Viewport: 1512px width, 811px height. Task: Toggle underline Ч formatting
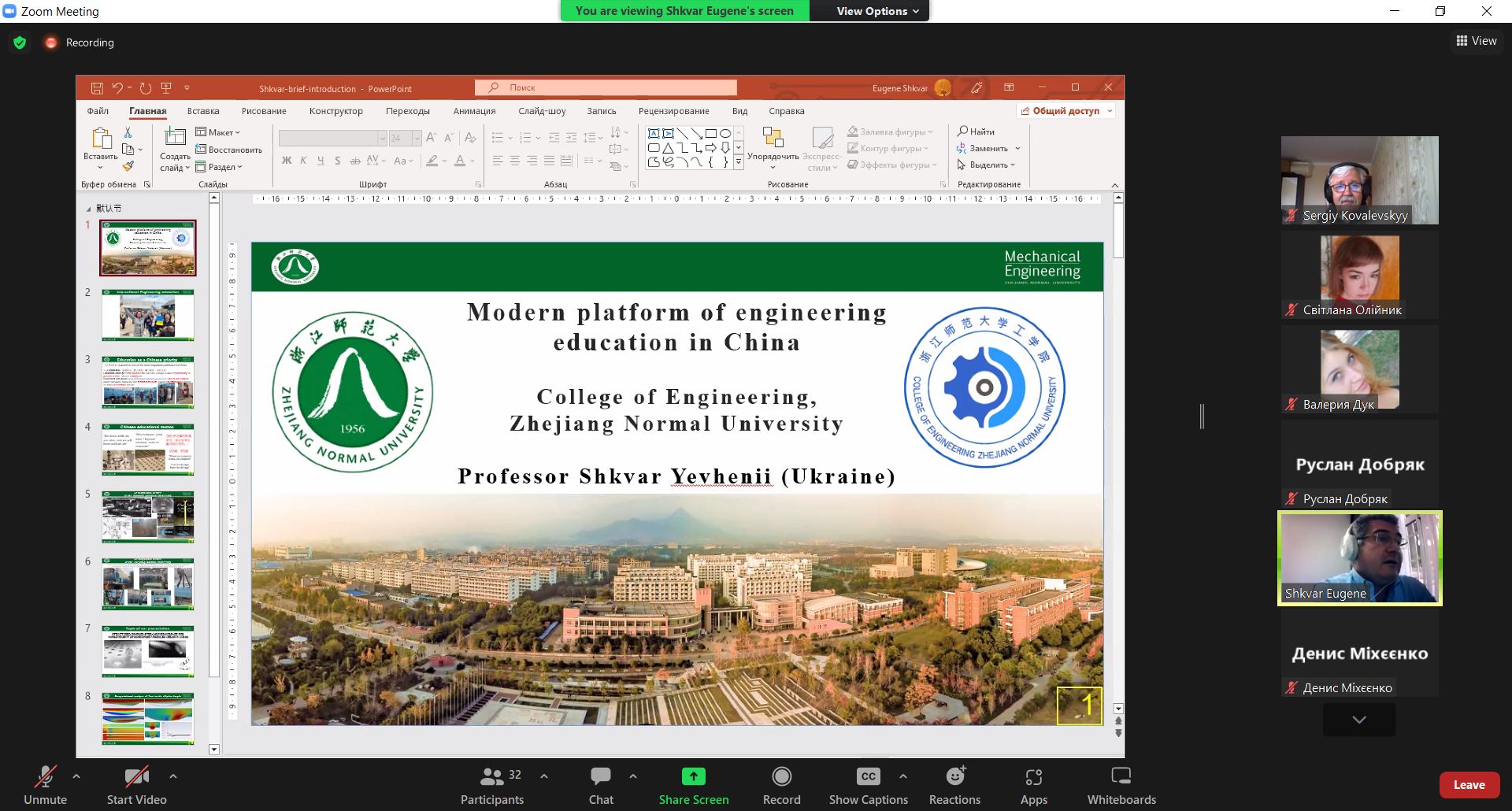[321, 161]
